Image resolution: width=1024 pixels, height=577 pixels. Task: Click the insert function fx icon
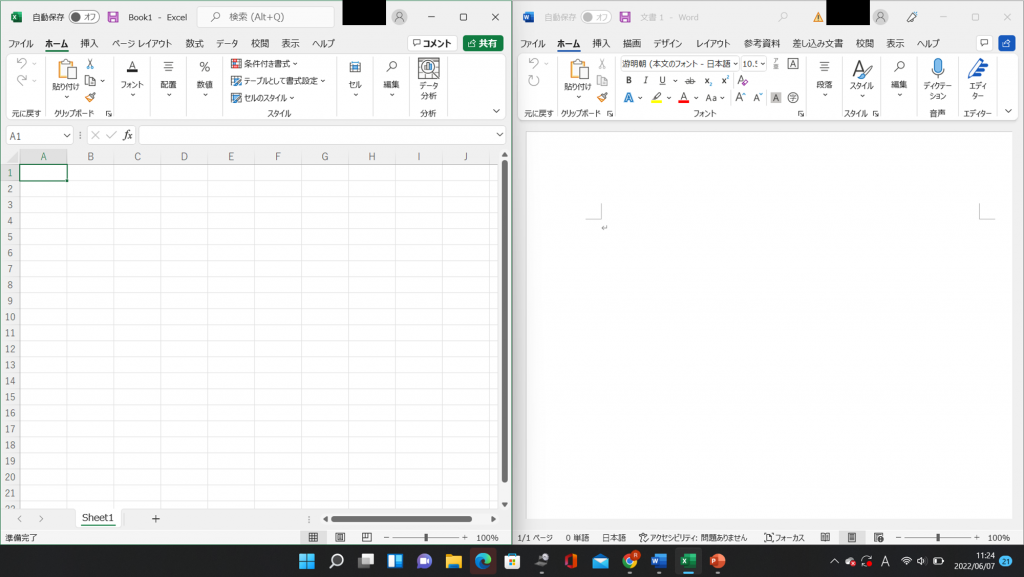pyautogui.click(x=127, y=135)
